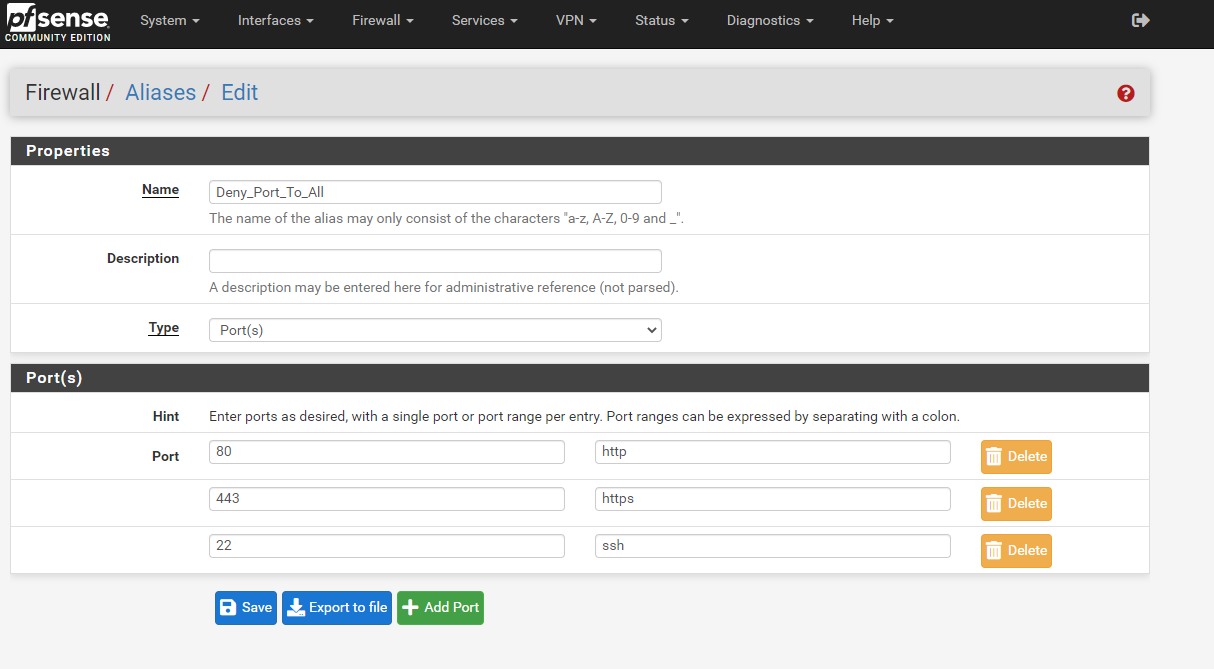Screen dimensions: 1214x669
Task: Click the Edit breadcrumb link
Action: pyautogui.click(x=240, y=93)
